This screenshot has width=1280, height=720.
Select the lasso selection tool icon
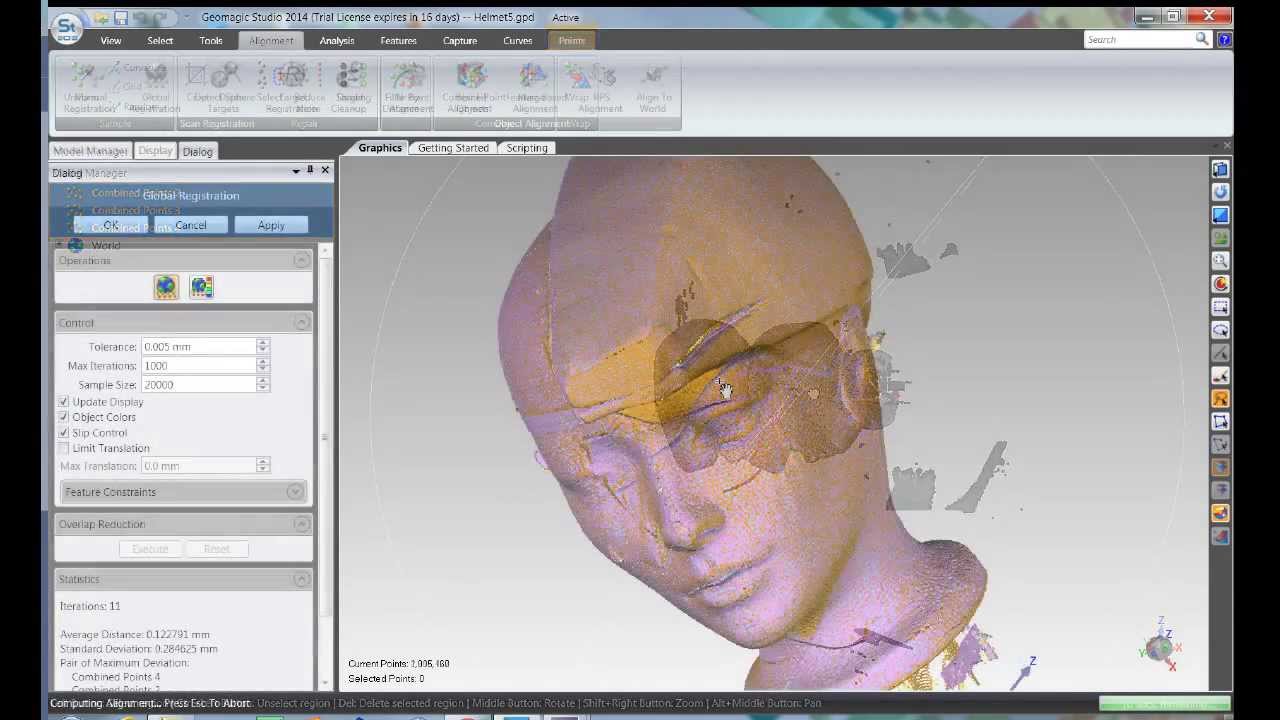click(x=1220, y=329)
